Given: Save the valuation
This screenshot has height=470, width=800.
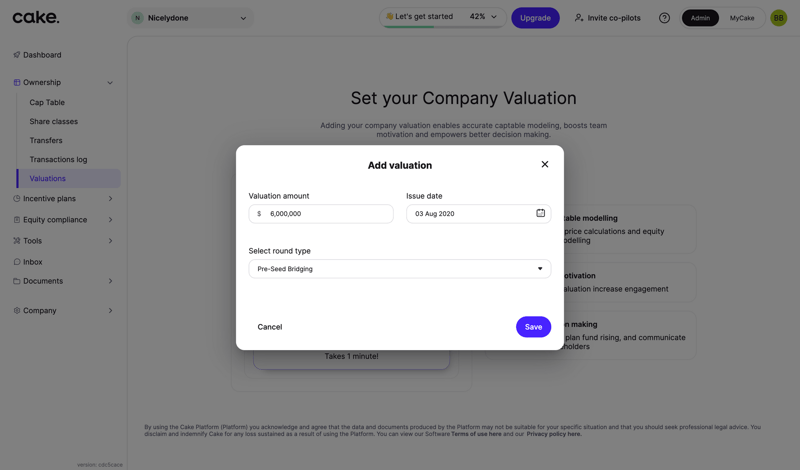Looking at the screenshot, I should (533, 327).
